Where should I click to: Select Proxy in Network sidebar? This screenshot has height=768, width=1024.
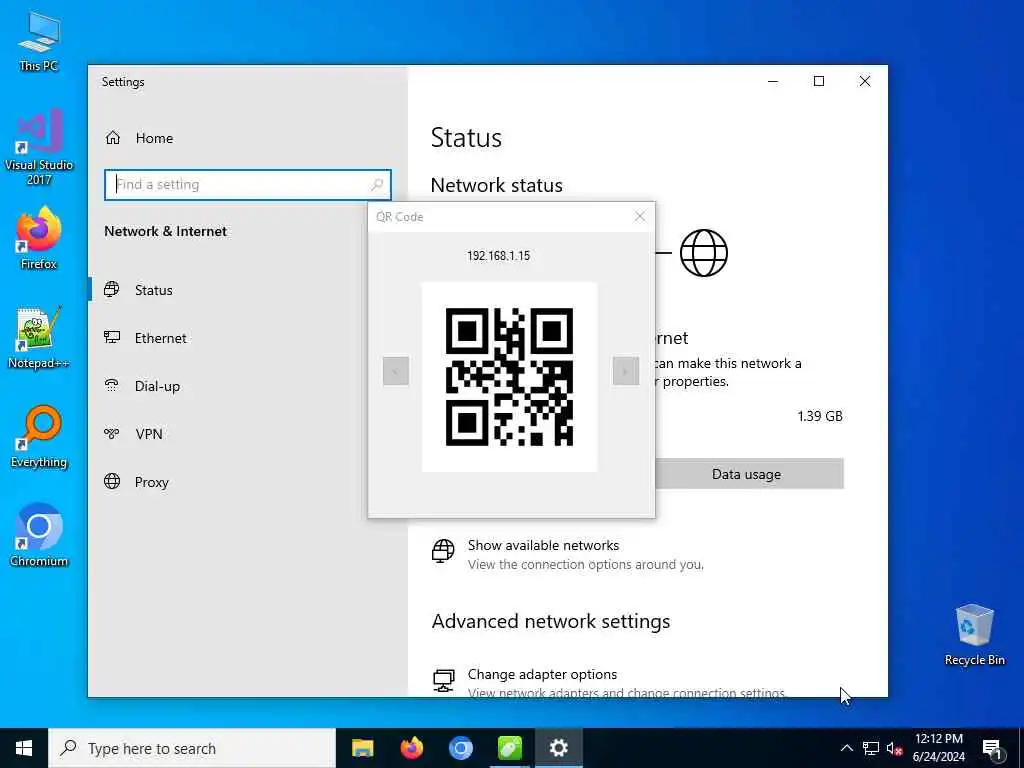pyautogui.click(x=248, y=482)
